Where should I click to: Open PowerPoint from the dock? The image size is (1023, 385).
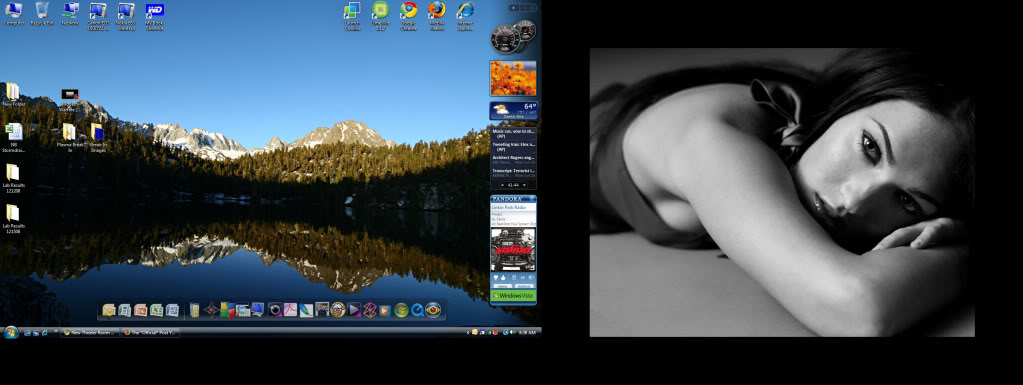(140, 310)
